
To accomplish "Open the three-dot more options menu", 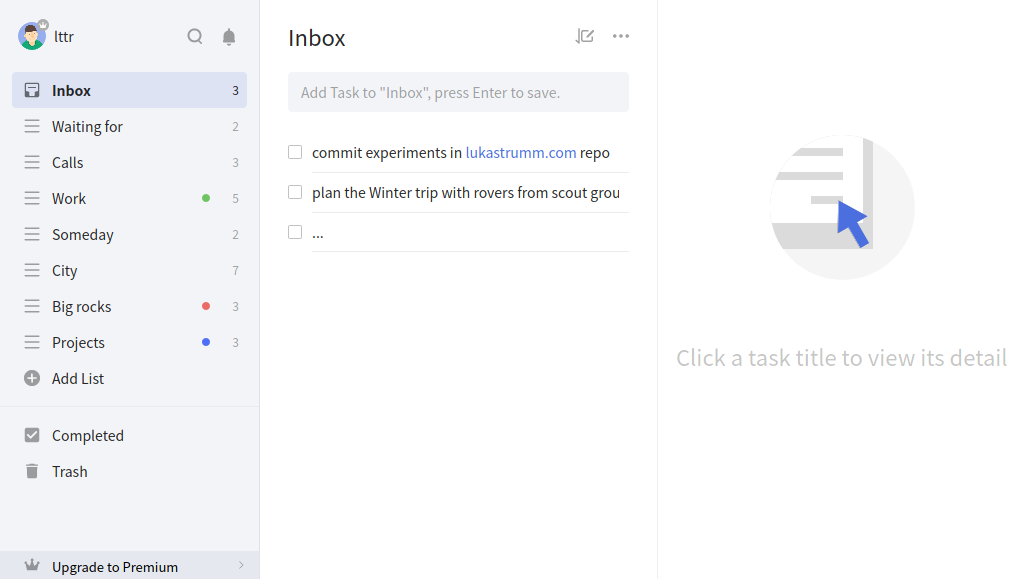I will (x=621, y=36).
